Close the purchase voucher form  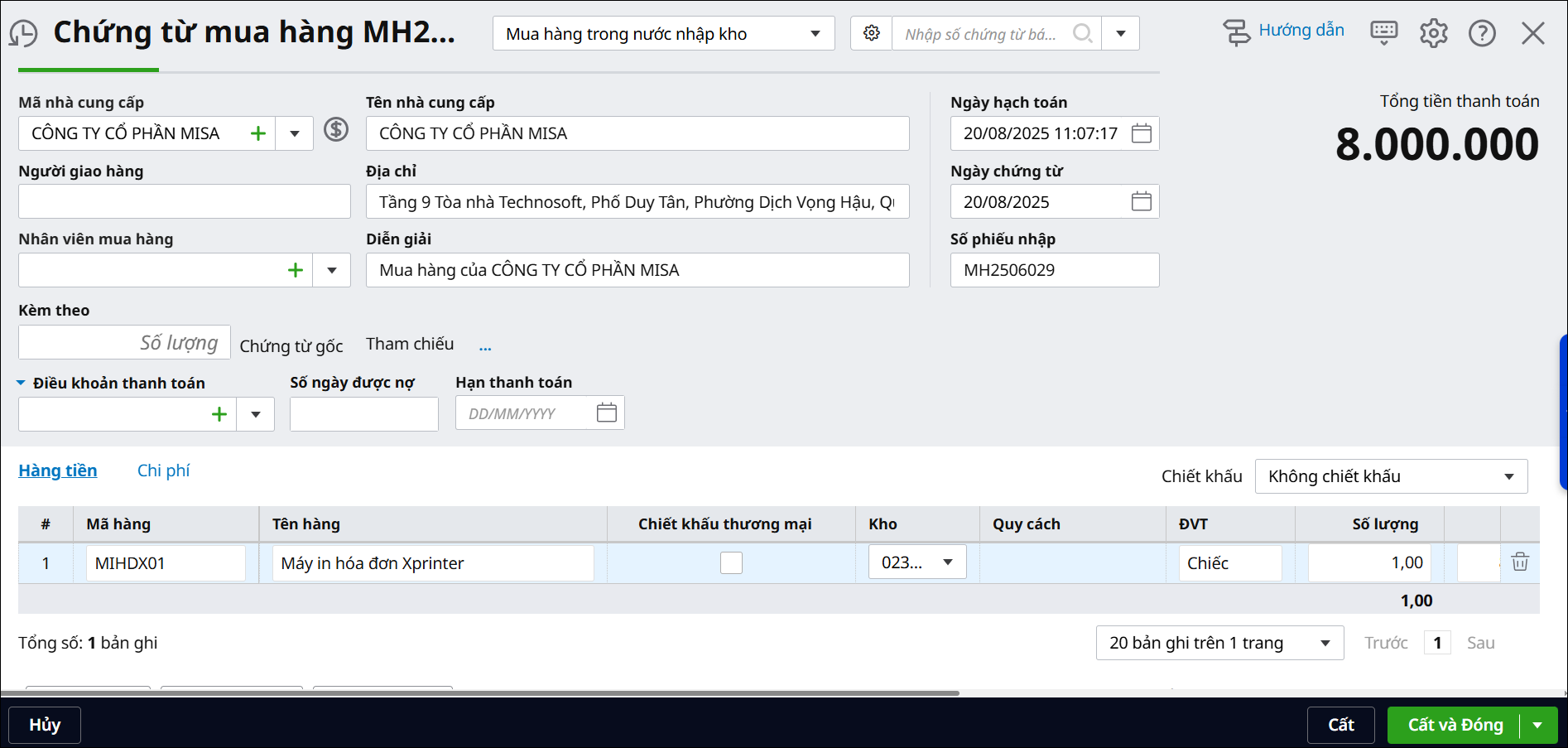[1533, 33]
